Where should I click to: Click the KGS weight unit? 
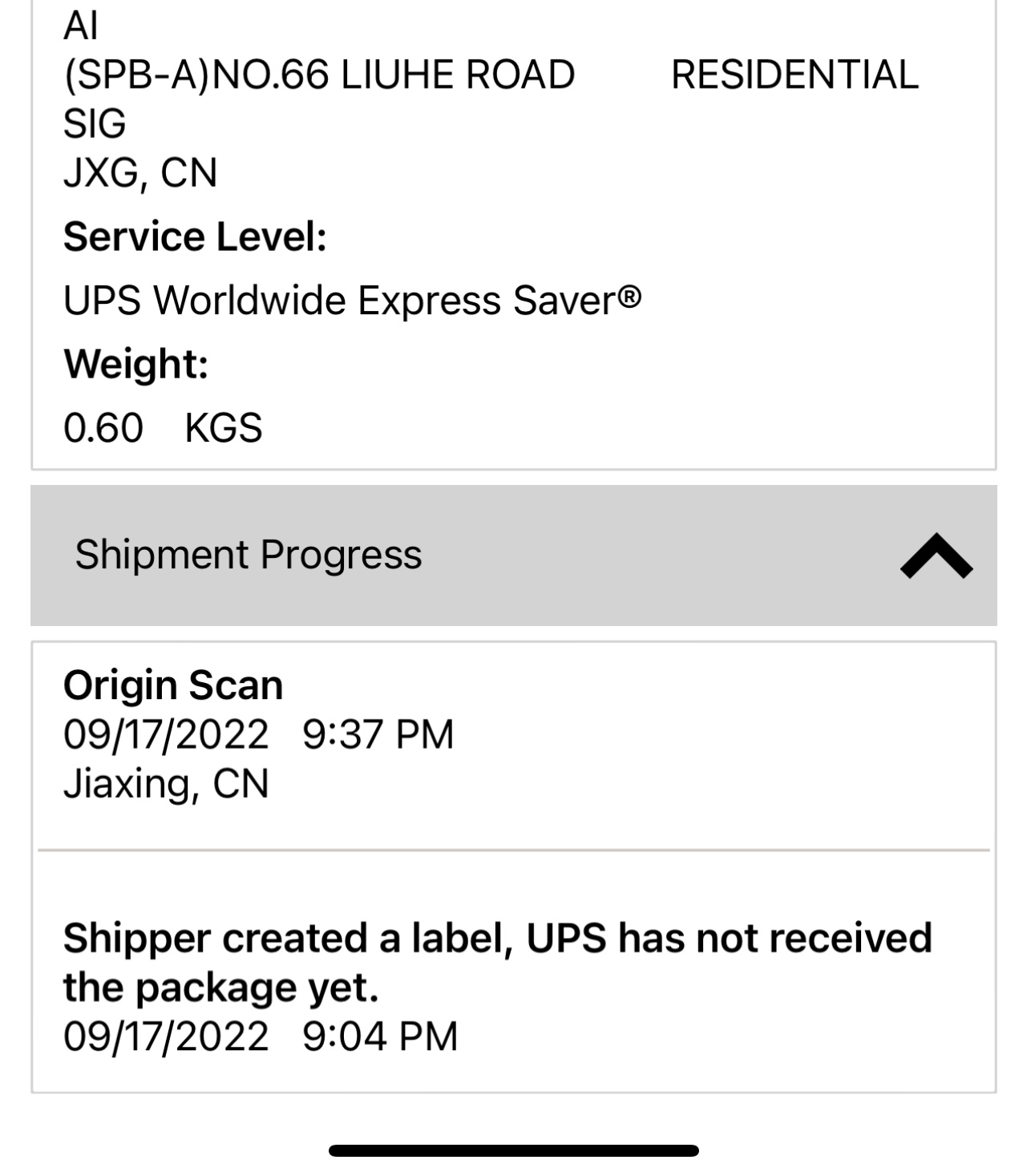(x=223, y=428)
